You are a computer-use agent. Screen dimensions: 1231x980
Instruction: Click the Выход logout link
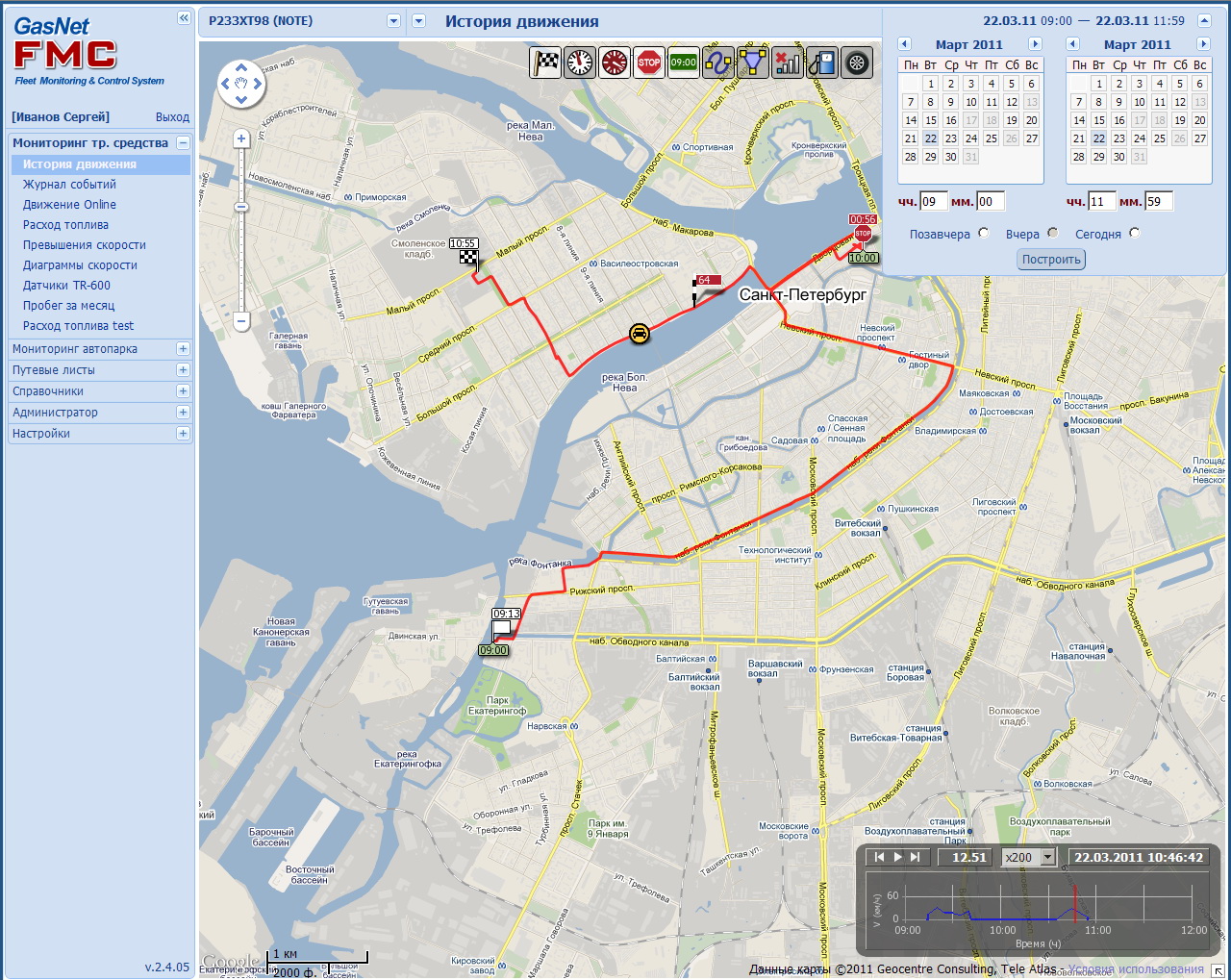(x=172, y=117)
